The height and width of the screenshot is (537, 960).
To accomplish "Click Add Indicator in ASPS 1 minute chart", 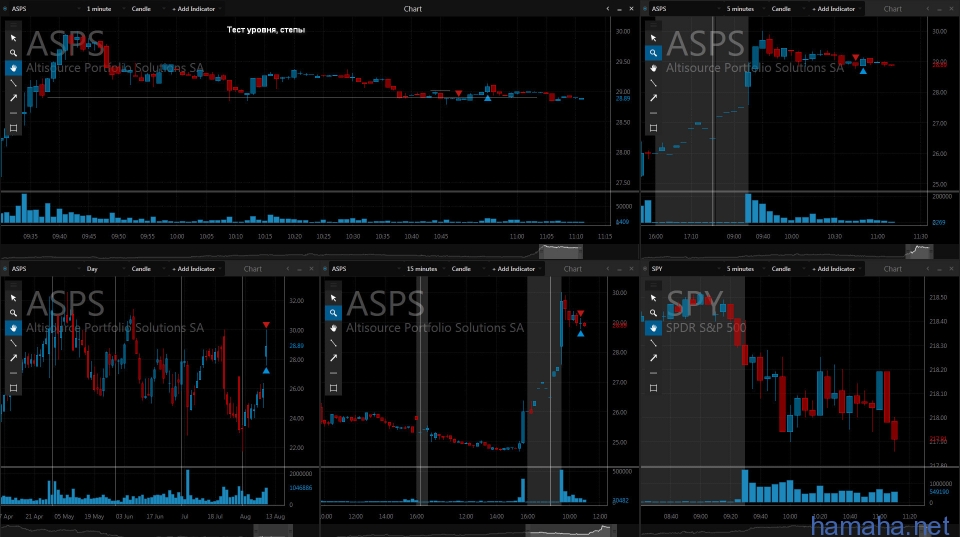I will point(195,9).
